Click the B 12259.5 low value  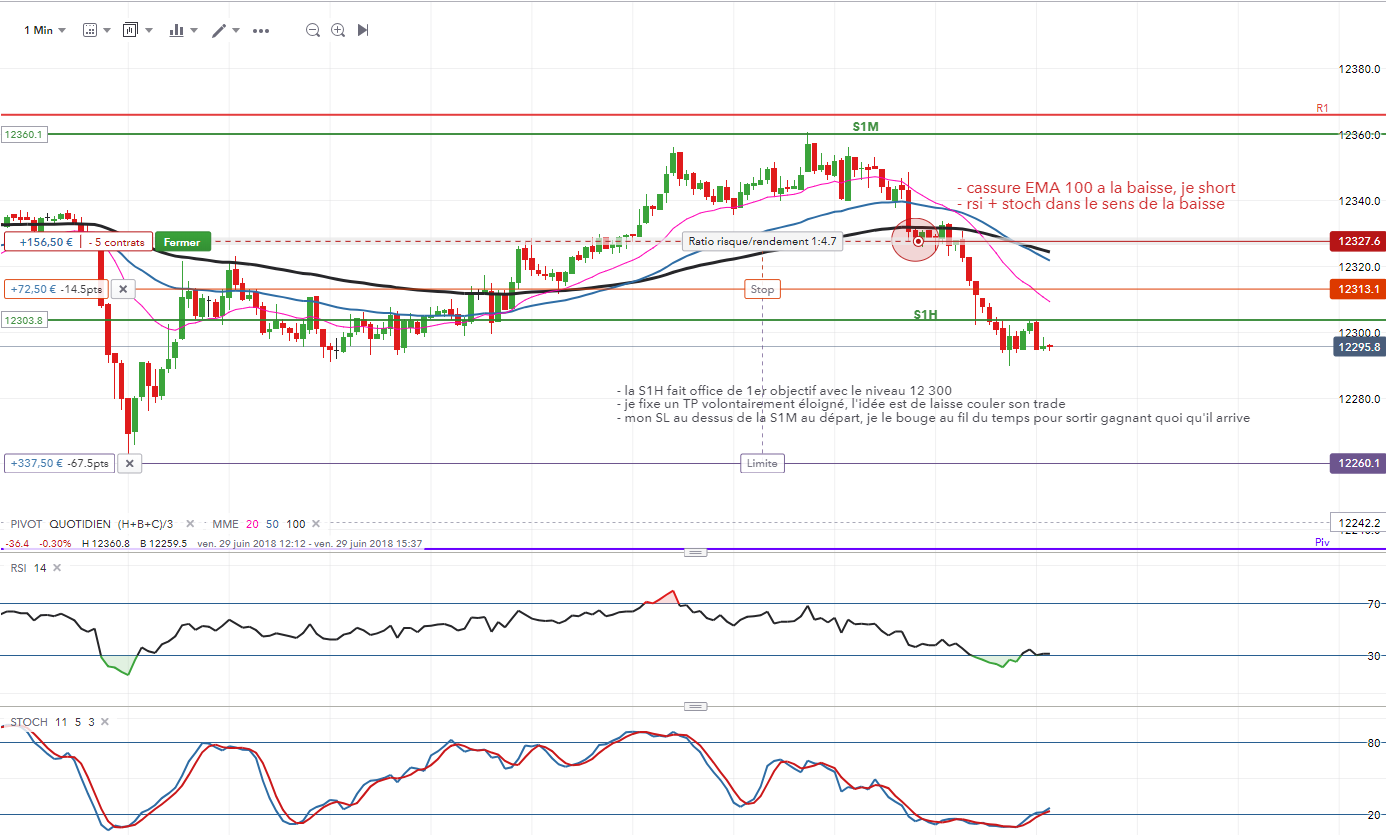point(163,544)
